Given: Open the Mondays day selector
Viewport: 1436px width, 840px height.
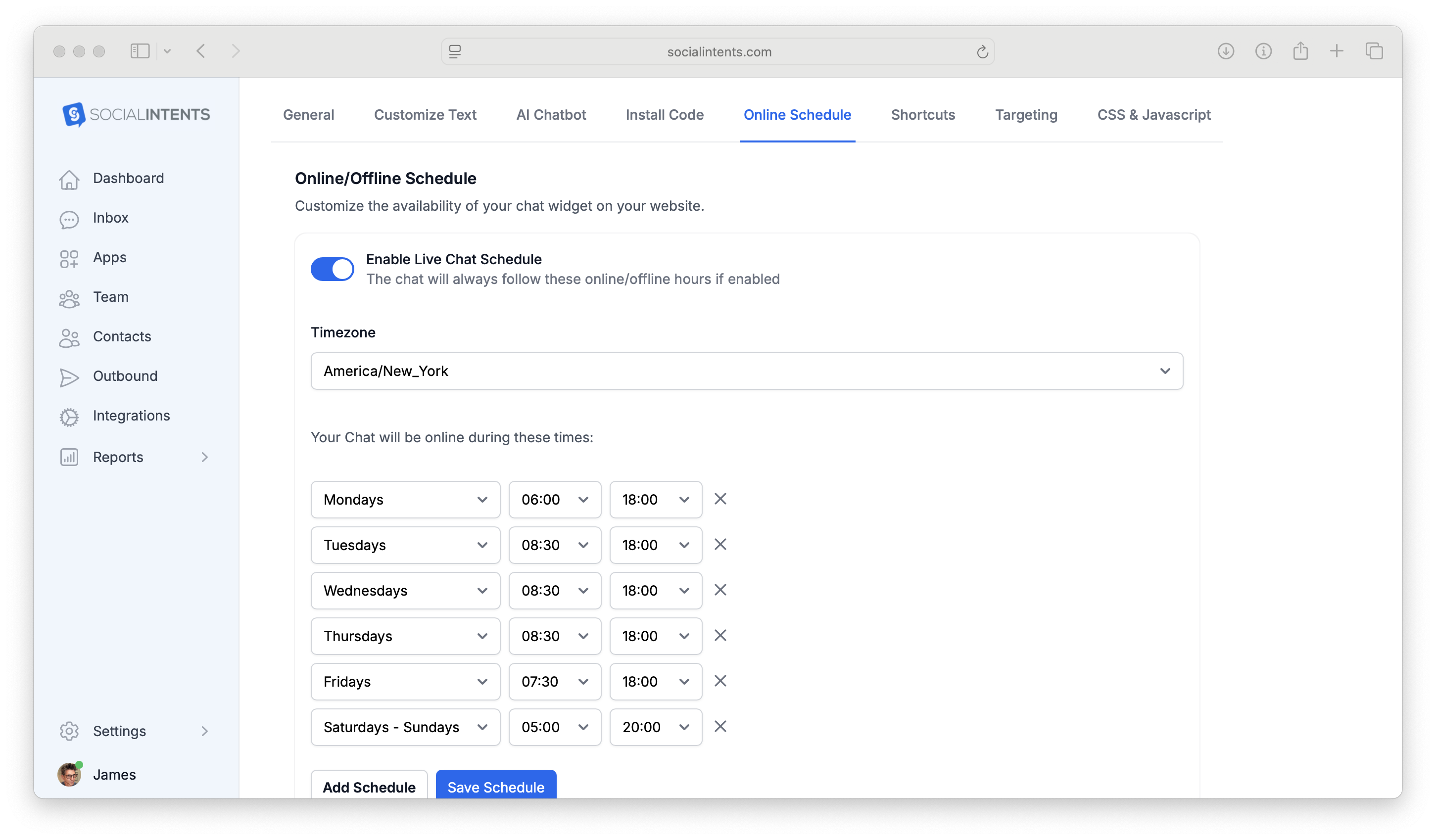Looking at the screenshot, I should tap(405, 499).
